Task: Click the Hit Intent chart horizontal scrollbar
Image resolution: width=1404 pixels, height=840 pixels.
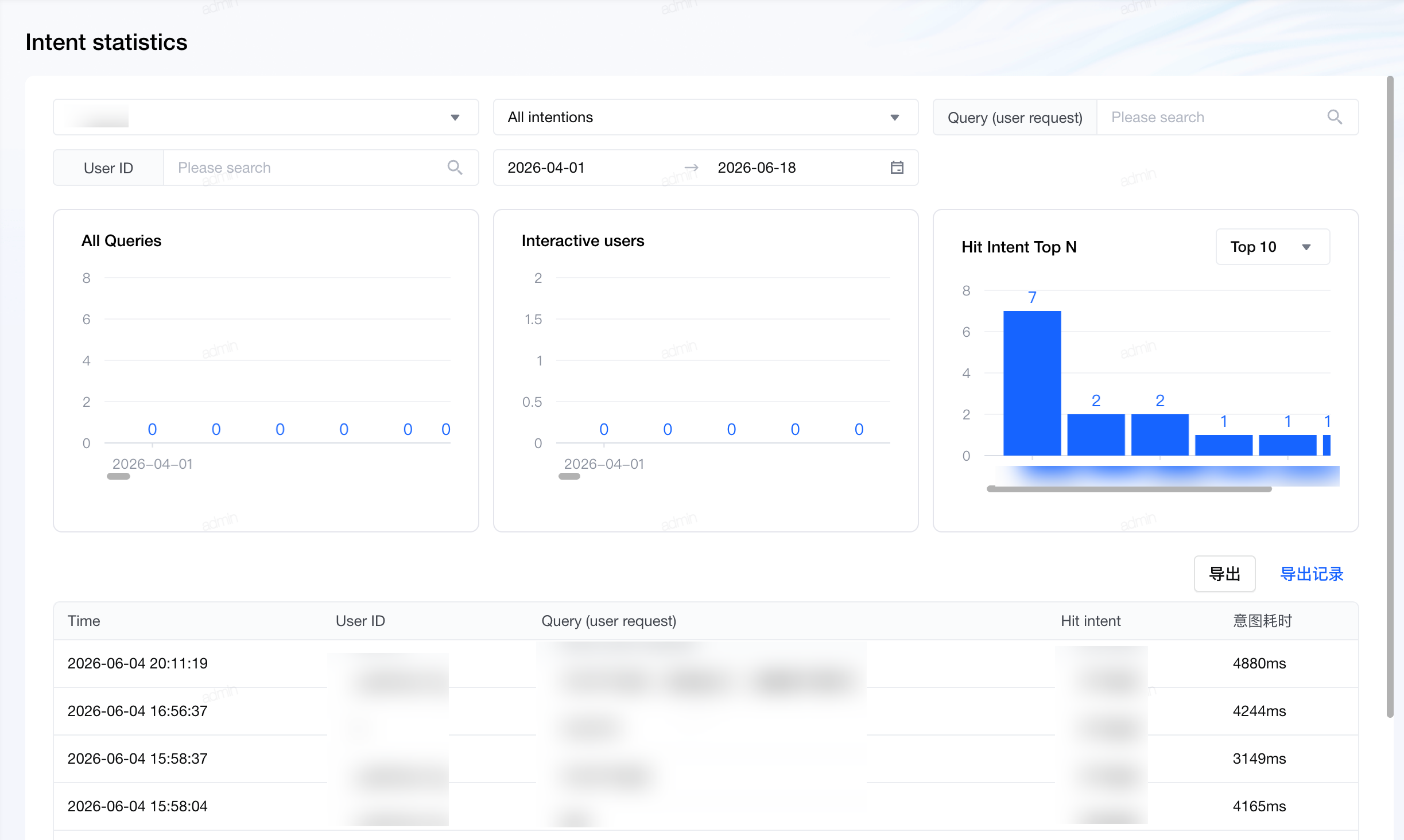Action: (x=1129, y=489)
